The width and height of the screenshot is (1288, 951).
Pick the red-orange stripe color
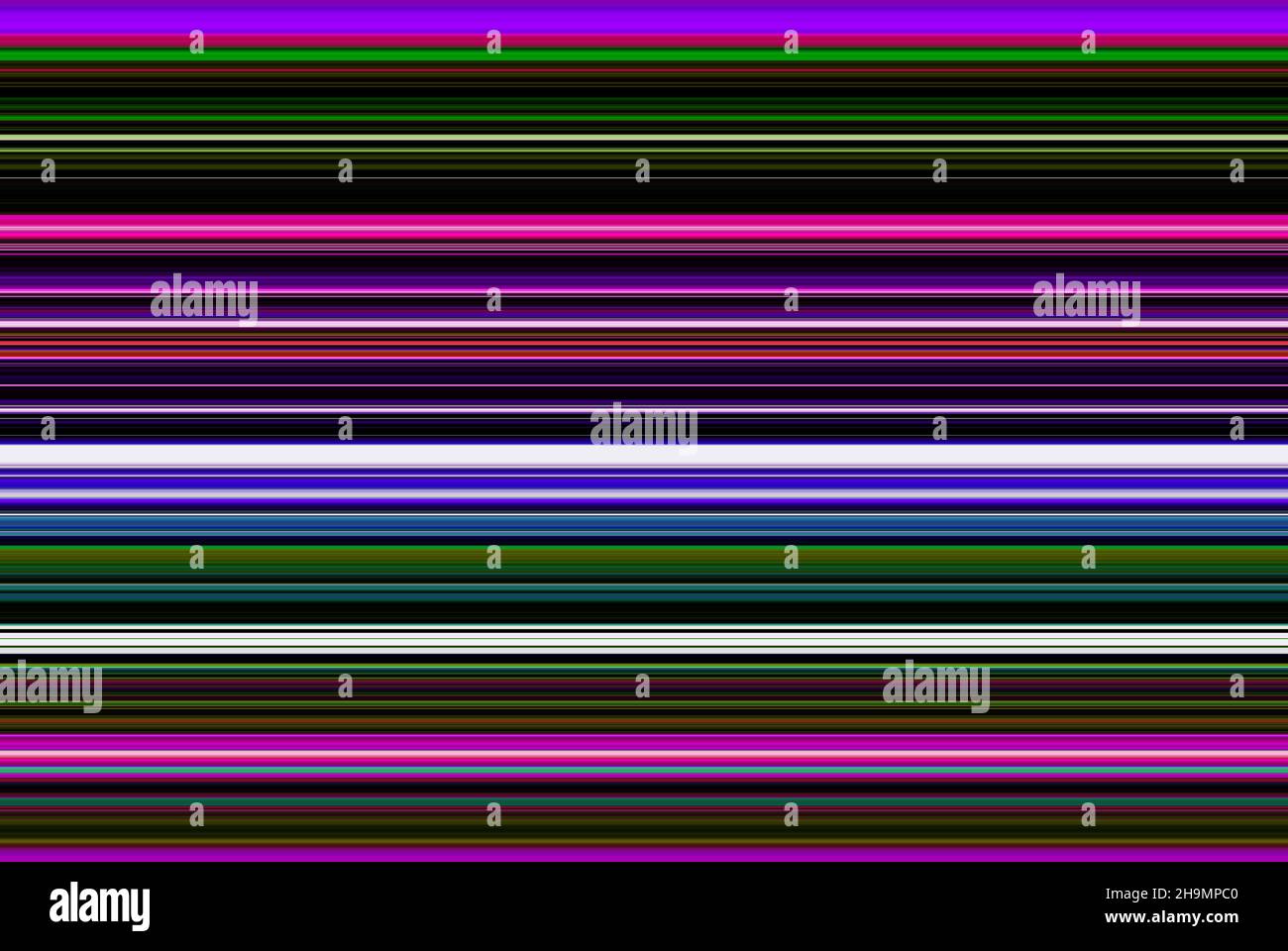coord(644,344)
